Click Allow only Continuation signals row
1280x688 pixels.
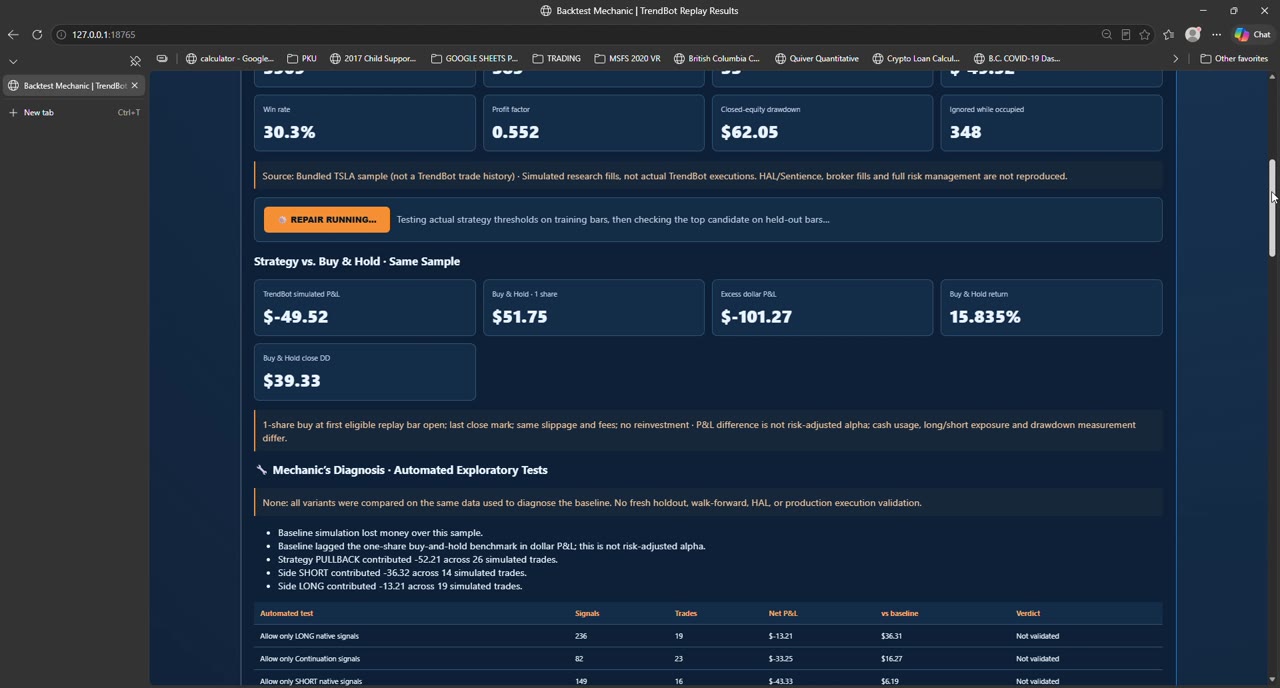pos(708,659)
